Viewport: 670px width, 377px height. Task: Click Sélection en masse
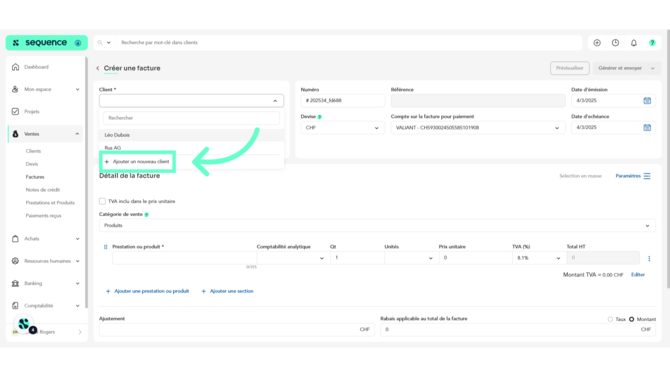[x=580, y=176]
